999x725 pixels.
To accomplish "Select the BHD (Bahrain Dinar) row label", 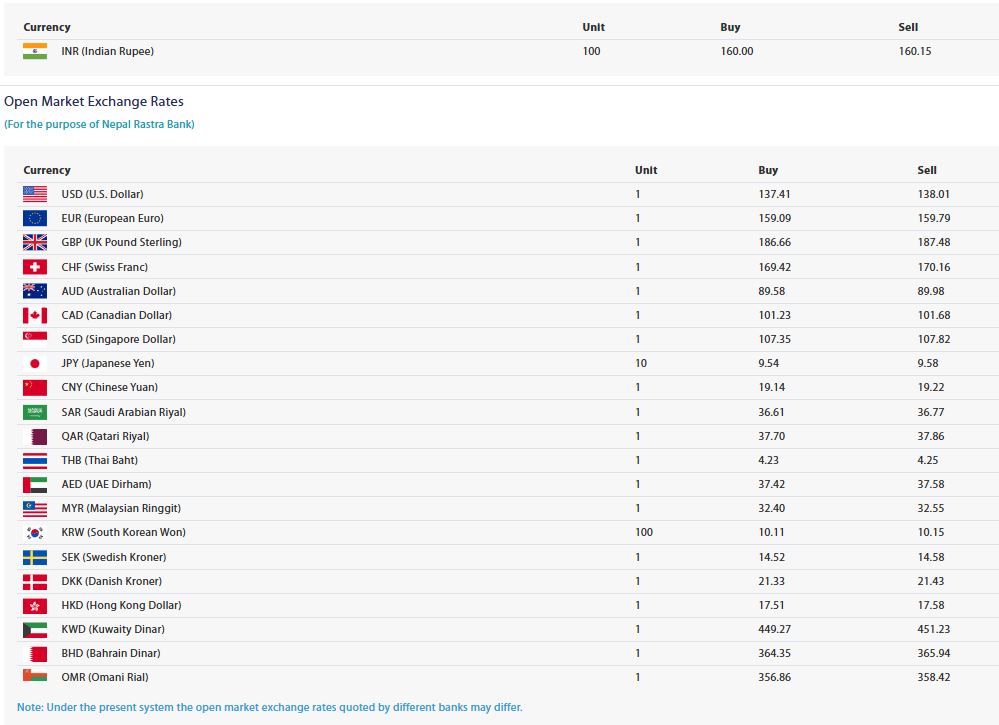I will point(111,653).
